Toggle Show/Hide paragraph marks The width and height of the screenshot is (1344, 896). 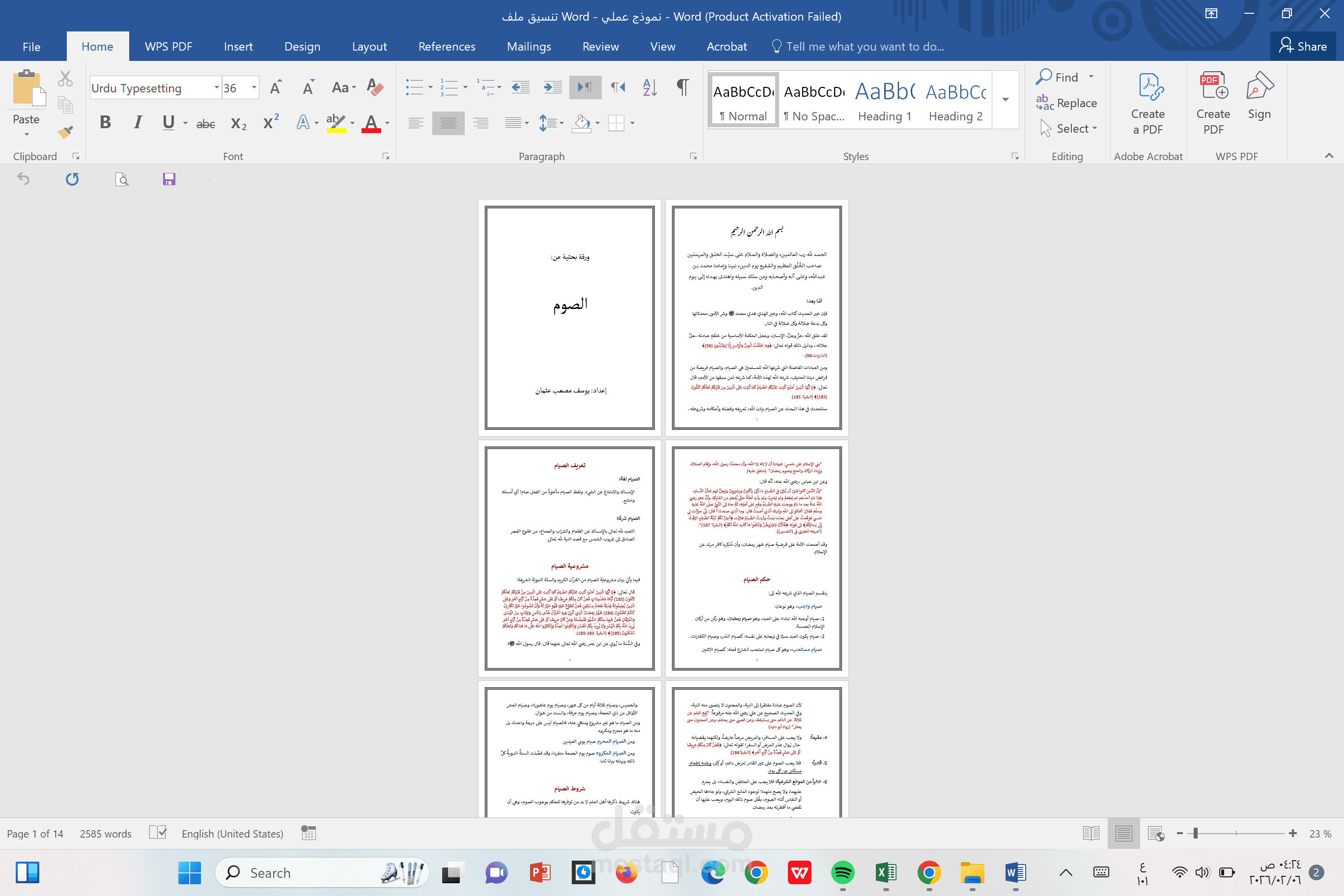point(683,87)
